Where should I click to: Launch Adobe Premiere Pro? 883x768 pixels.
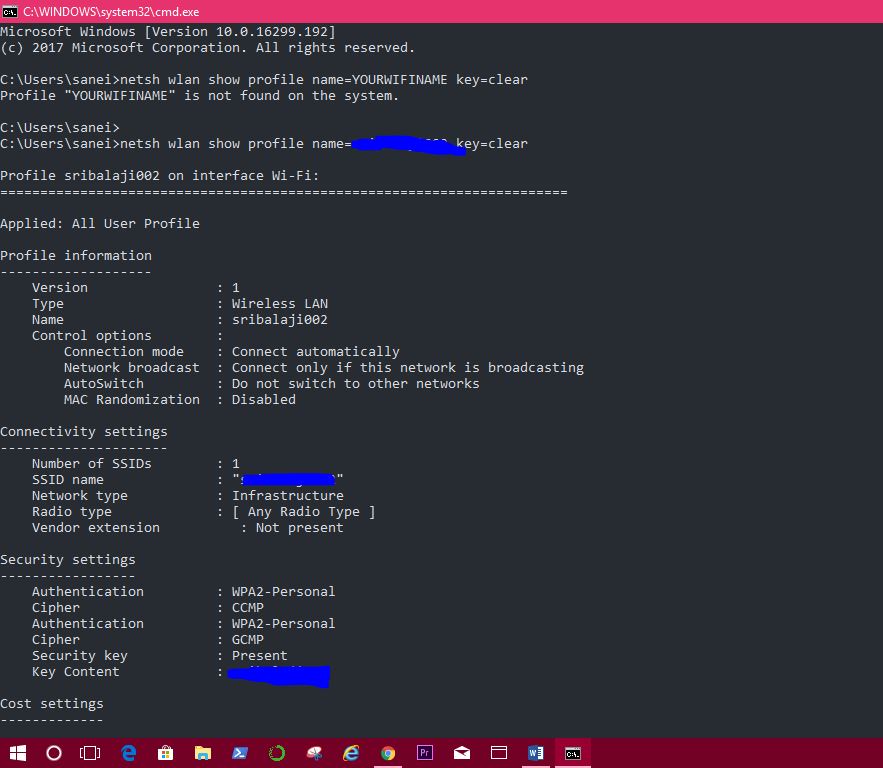tap(424, 753)
